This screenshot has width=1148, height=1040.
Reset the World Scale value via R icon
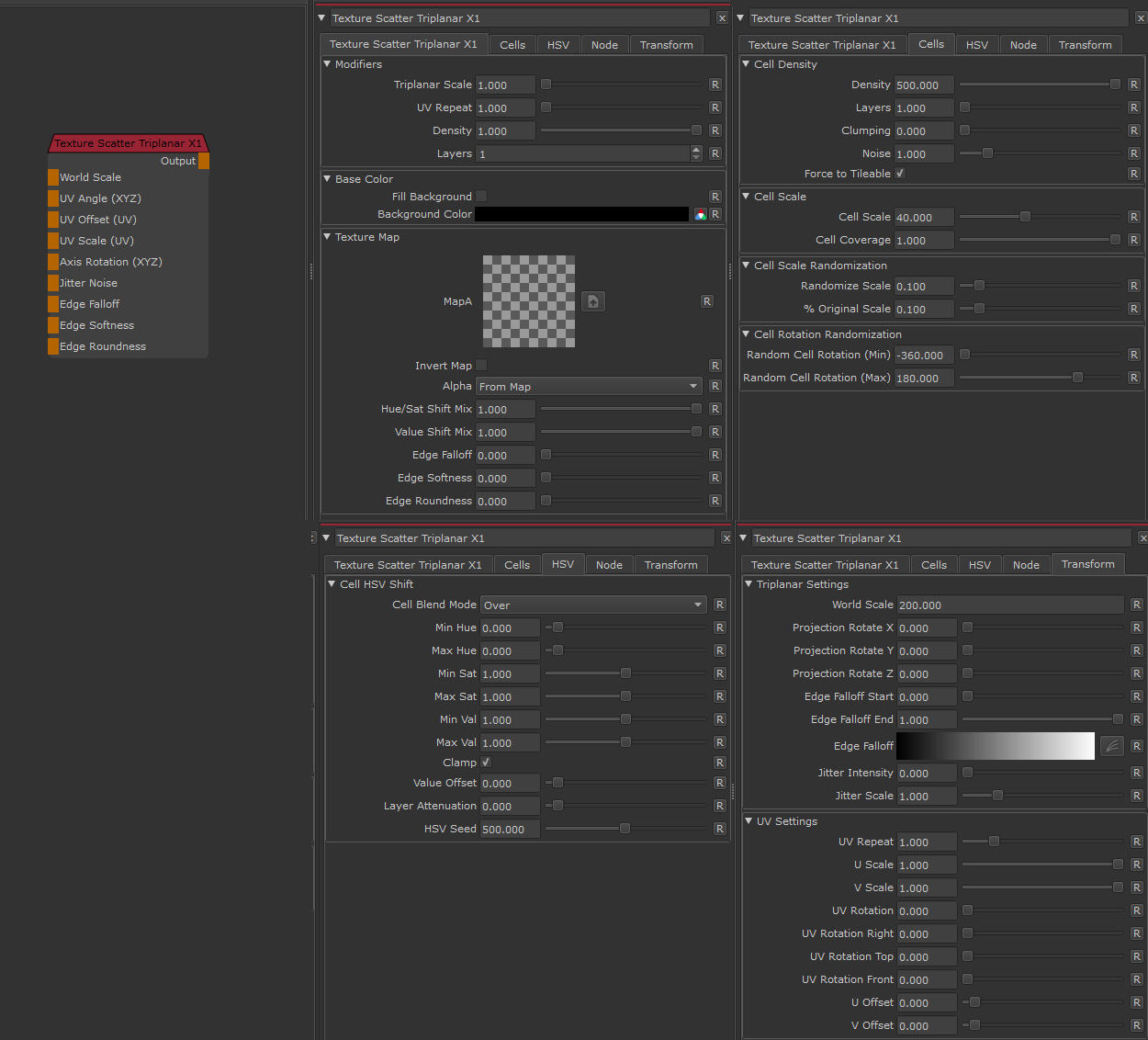point(1136,605)
